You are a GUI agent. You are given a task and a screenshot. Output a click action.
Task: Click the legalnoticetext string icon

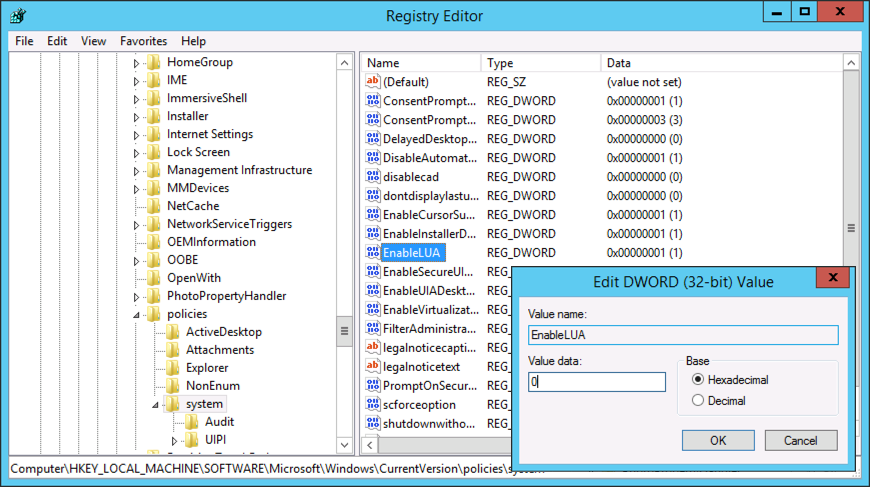373,366
